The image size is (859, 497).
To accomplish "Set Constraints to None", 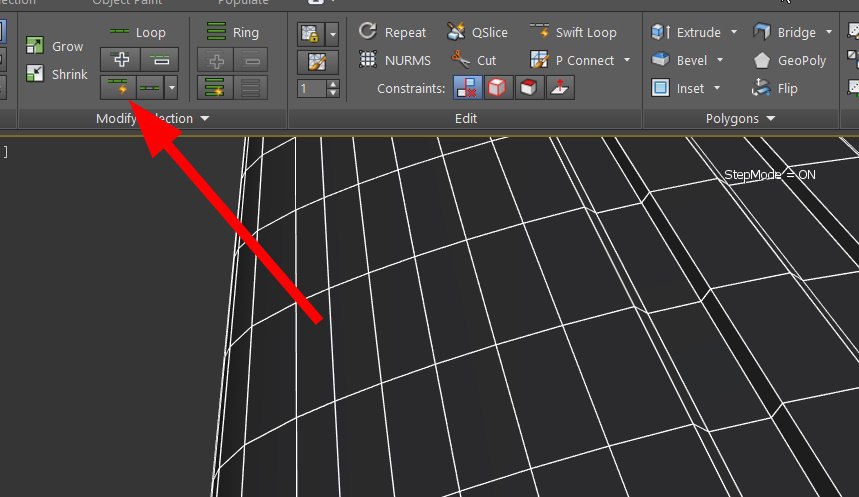I will [x=467, y=88].
